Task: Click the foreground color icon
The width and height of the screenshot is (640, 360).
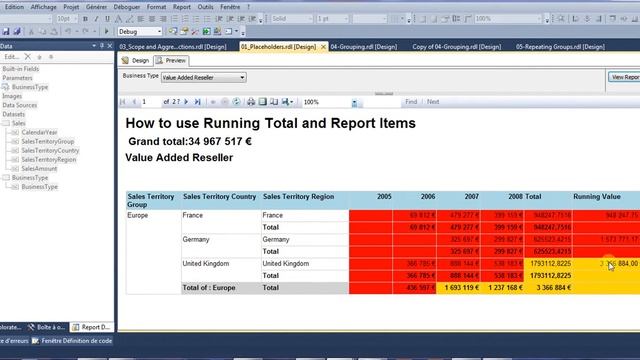Action: point(118,19)
